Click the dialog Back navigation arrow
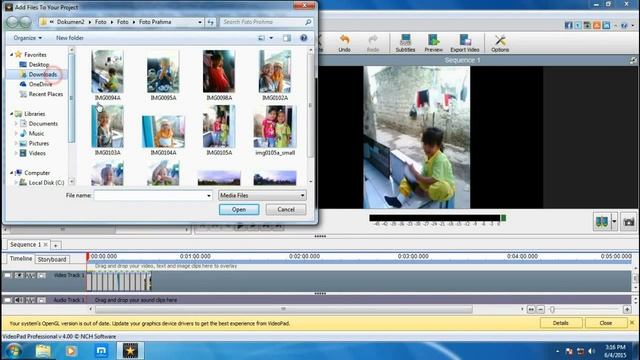 pyautogui.click(x=12, y=22)
